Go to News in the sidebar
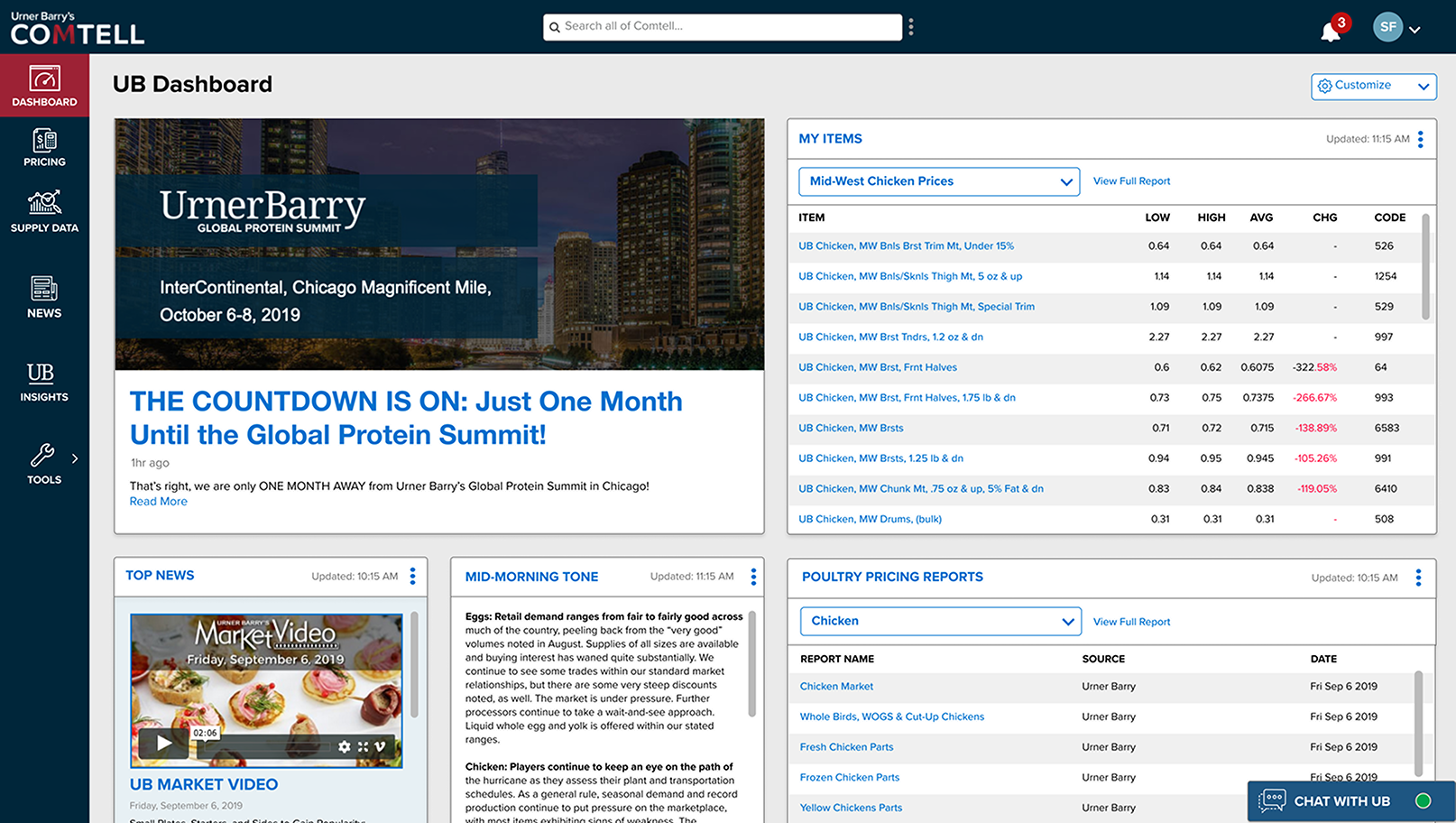This screenshot has height=823, width=1456. coord(44,297)
